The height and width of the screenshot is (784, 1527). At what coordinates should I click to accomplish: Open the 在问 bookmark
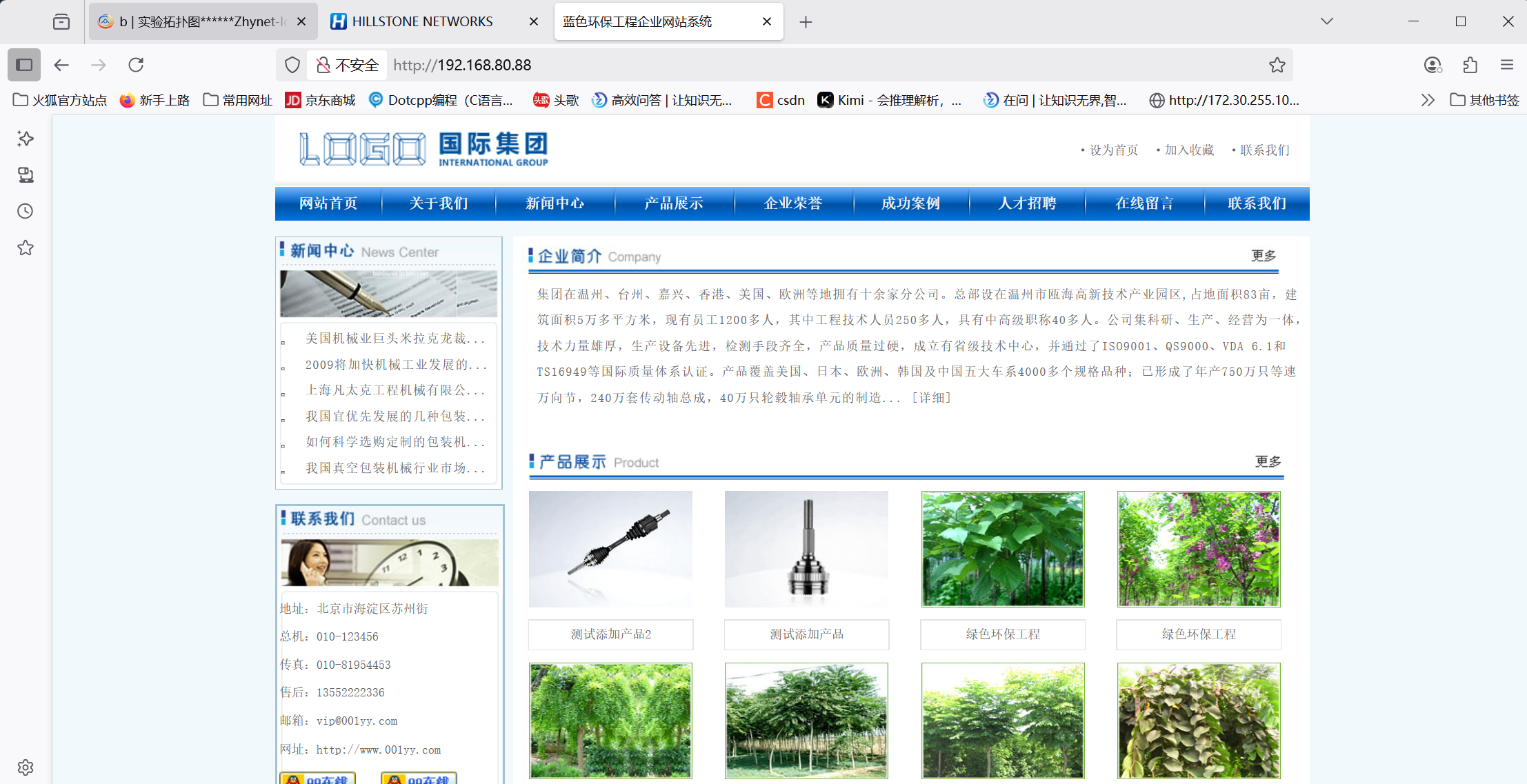click(x=1055, y=100)
